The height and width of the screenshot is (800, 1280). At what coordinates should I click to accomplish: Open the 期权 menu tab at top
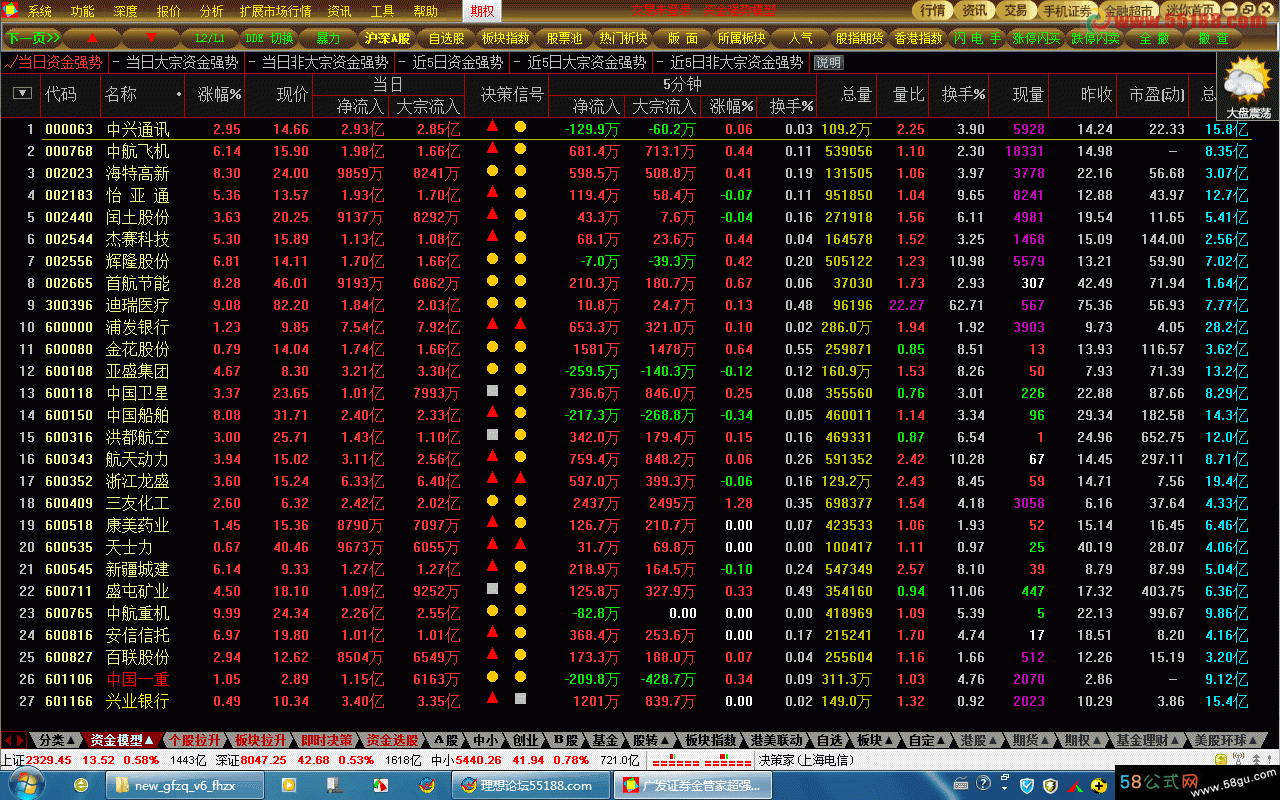pyautogui.click(x=481, y=12)
